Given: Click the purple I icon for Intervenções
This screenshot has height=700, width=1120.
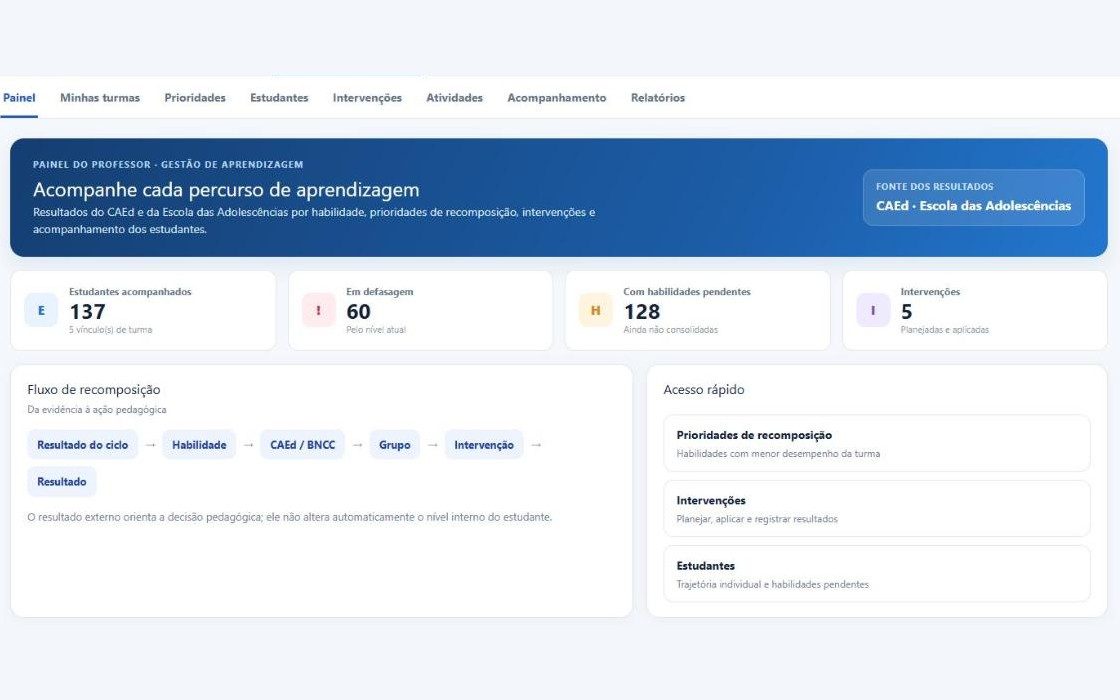Looking at the screenshot, I should pyautogui.click(x=873, y=310).
